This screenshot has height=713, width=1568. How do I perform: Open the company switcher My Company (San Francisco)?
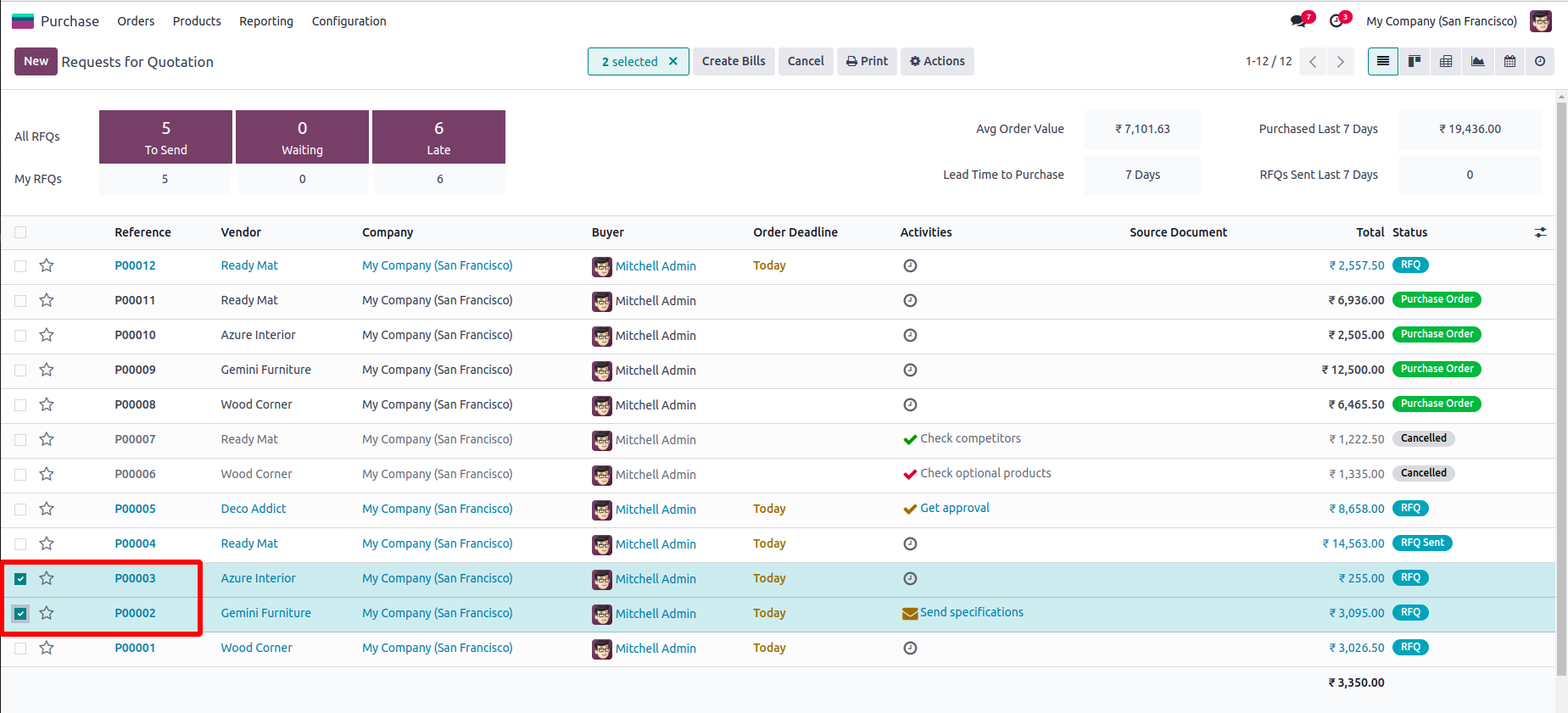pos(1441,21)
